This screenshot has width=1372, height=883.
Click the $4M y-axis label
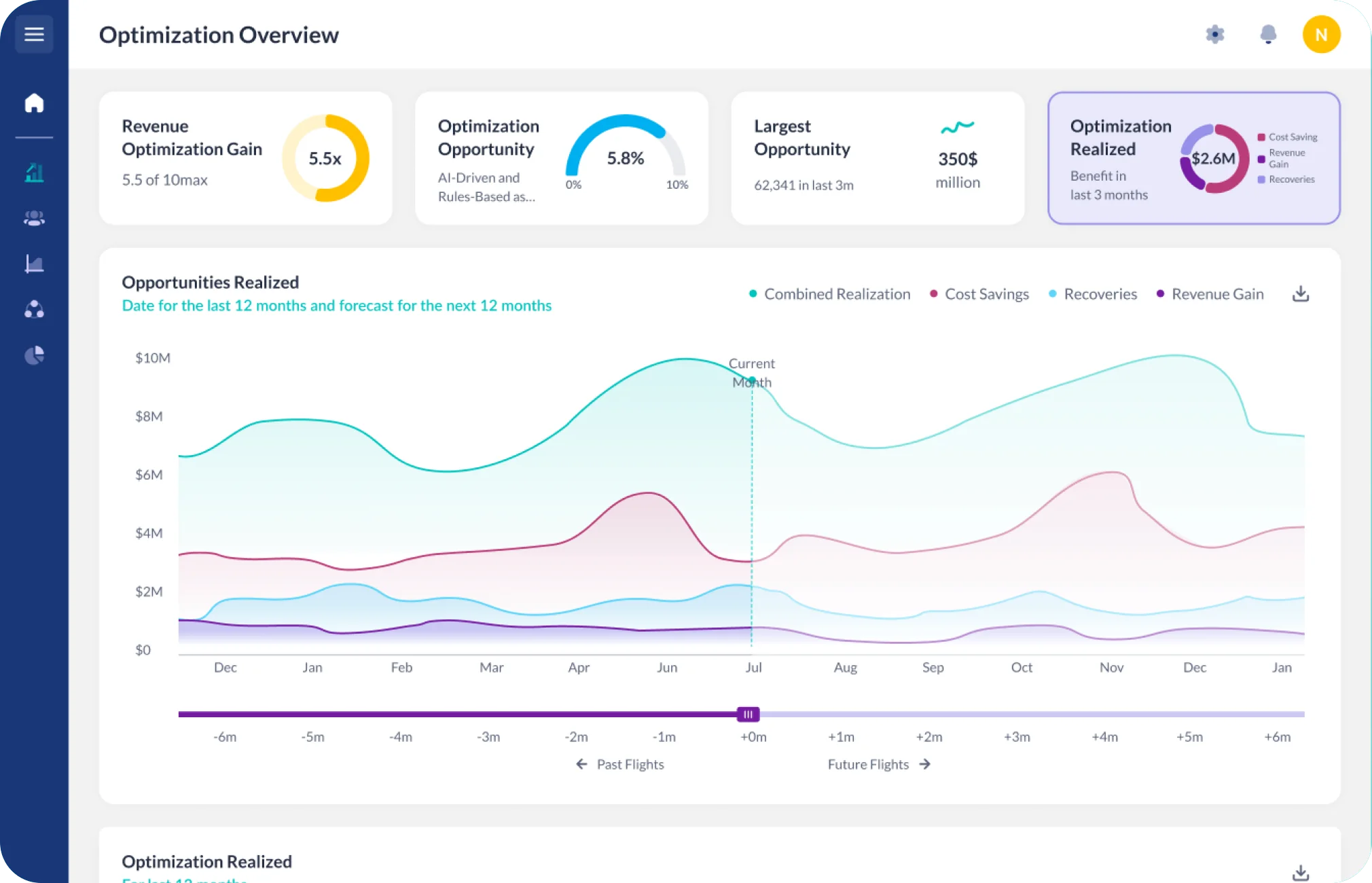pos(149,533)
